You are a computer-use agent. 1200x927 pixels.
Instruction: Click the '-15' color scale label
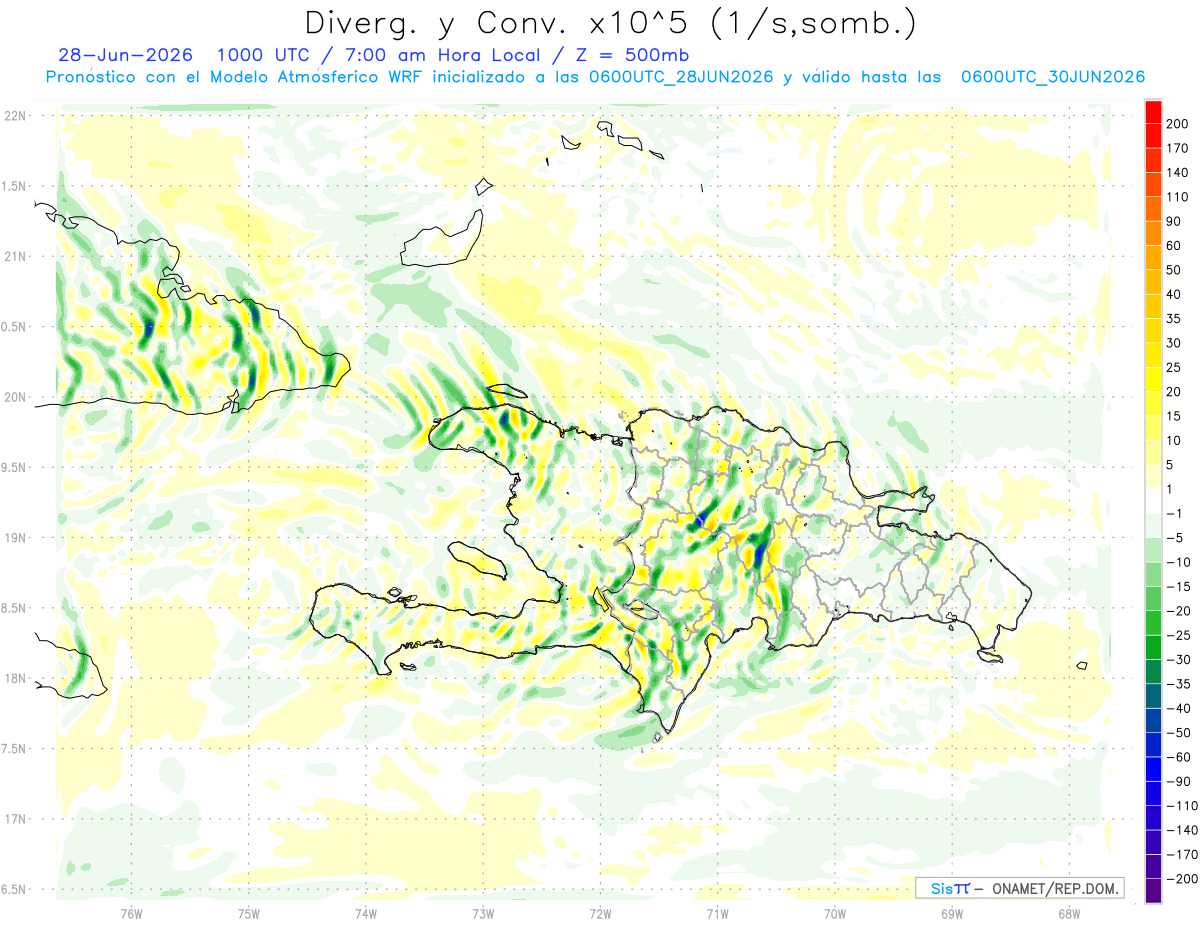pyautogui.click(x=1179, y=587)
